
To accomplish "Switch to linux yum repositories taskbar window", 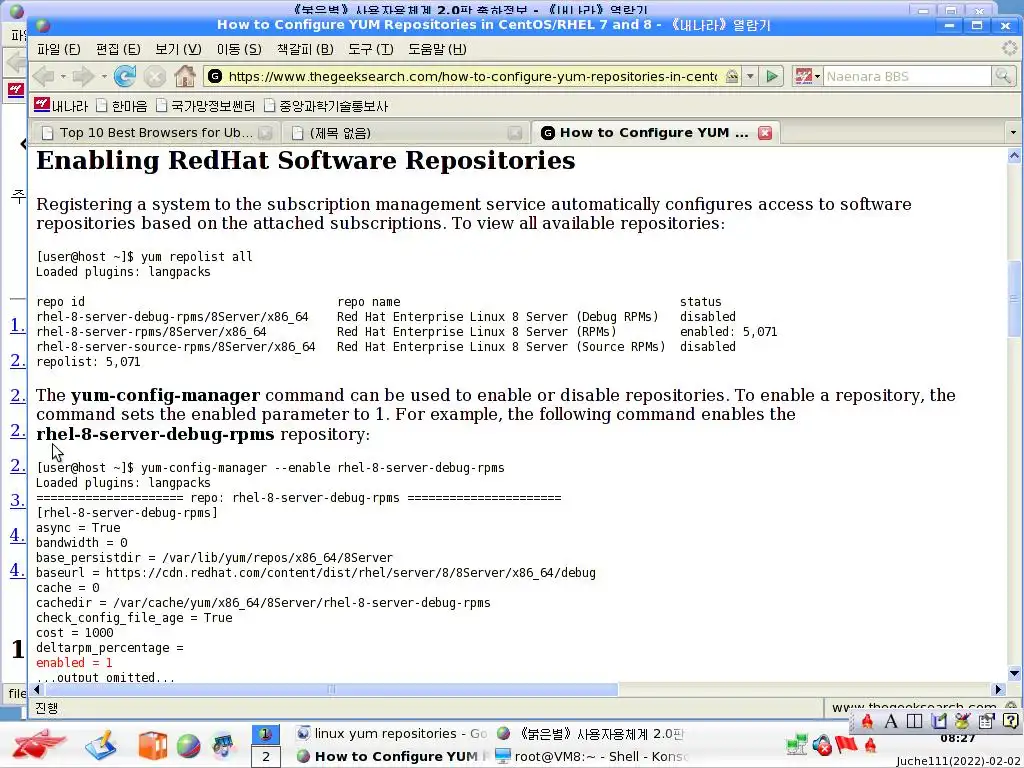I will (x=392, y=734).
